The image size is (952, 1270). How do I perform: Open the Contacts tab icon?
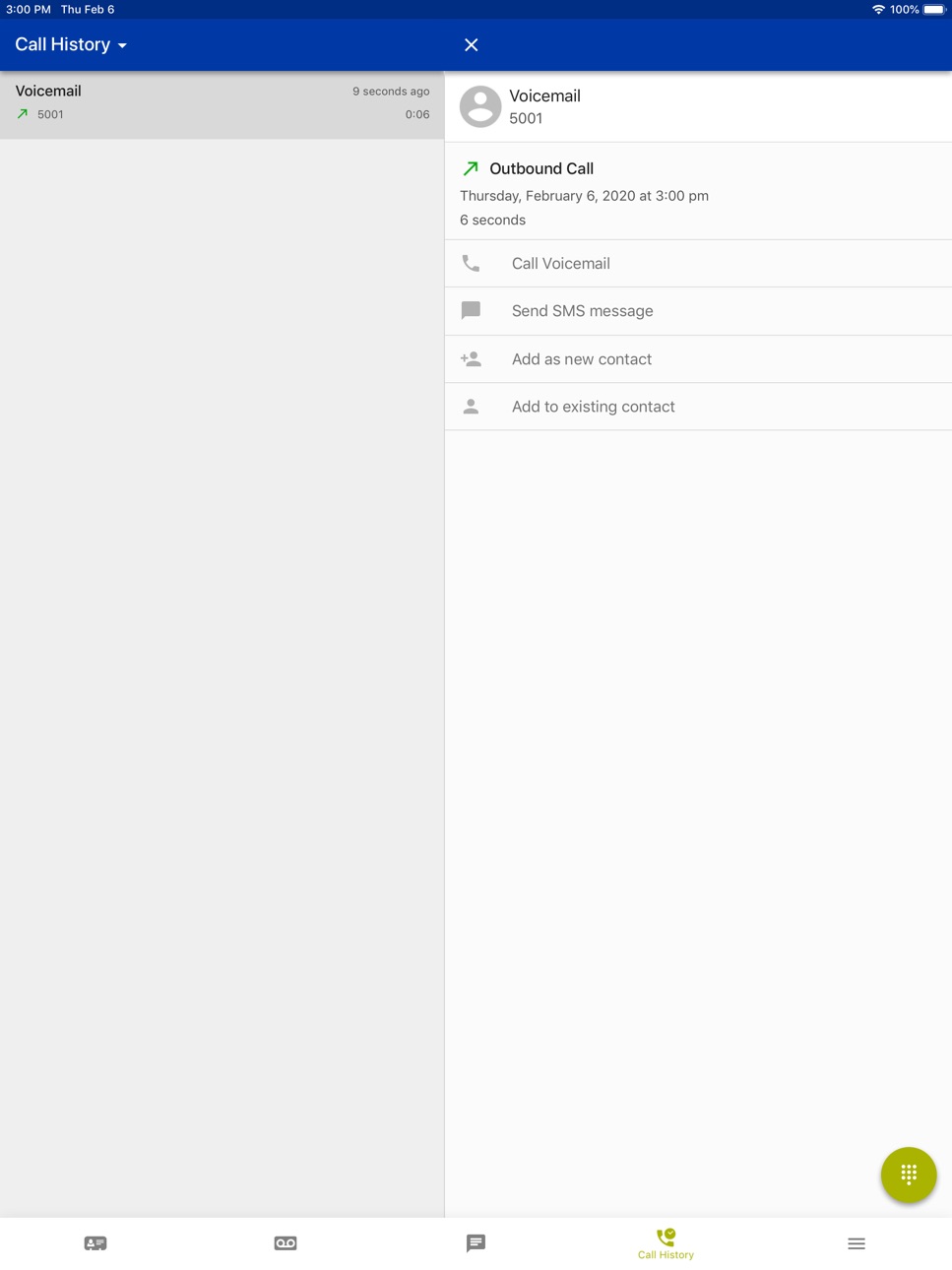[95, 1243]
